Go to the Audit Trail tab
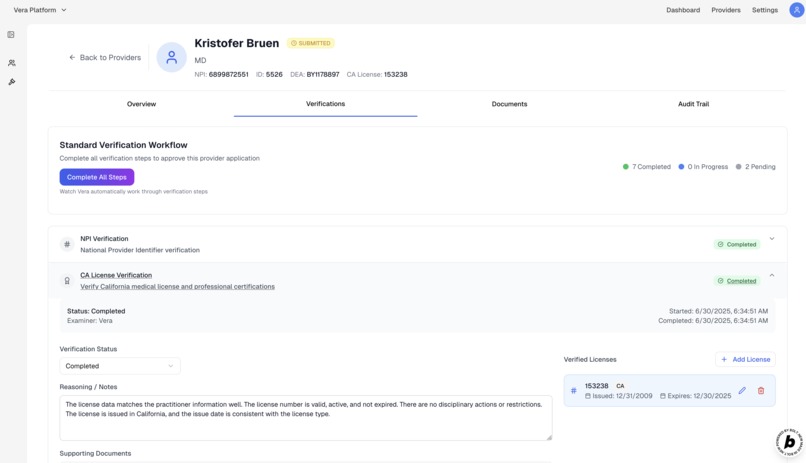The image size is (806, 463). click(693, 104)
